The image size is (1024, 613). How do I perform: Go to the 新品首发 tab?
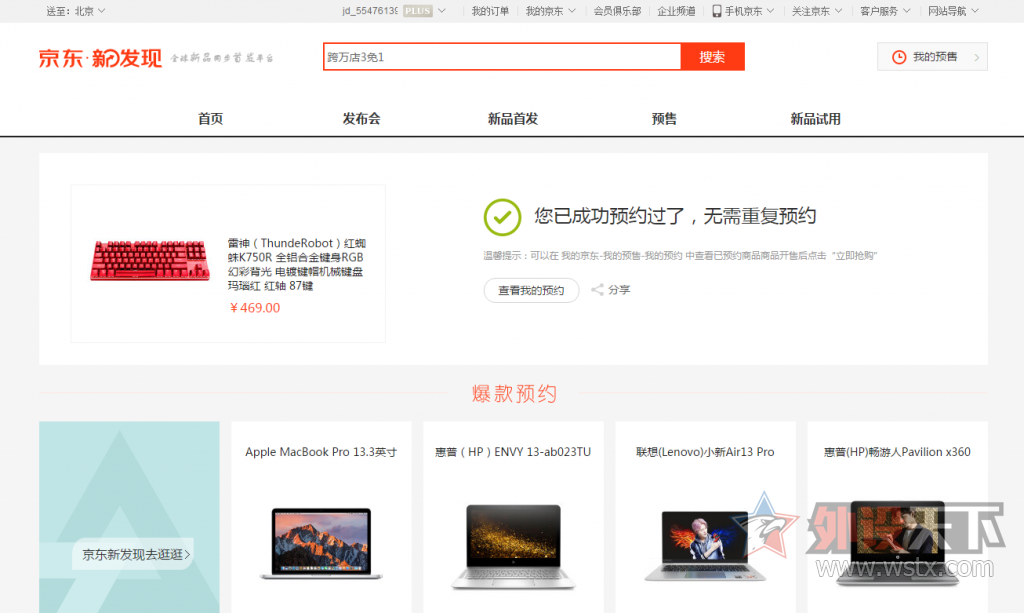coord(513,119)
